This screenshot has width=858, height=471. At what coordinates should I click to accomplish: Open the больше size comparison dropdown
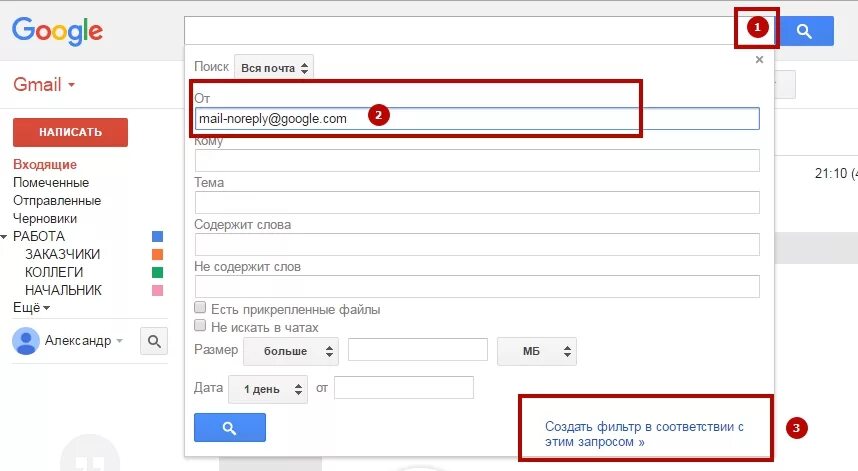(x=291, y=351)
